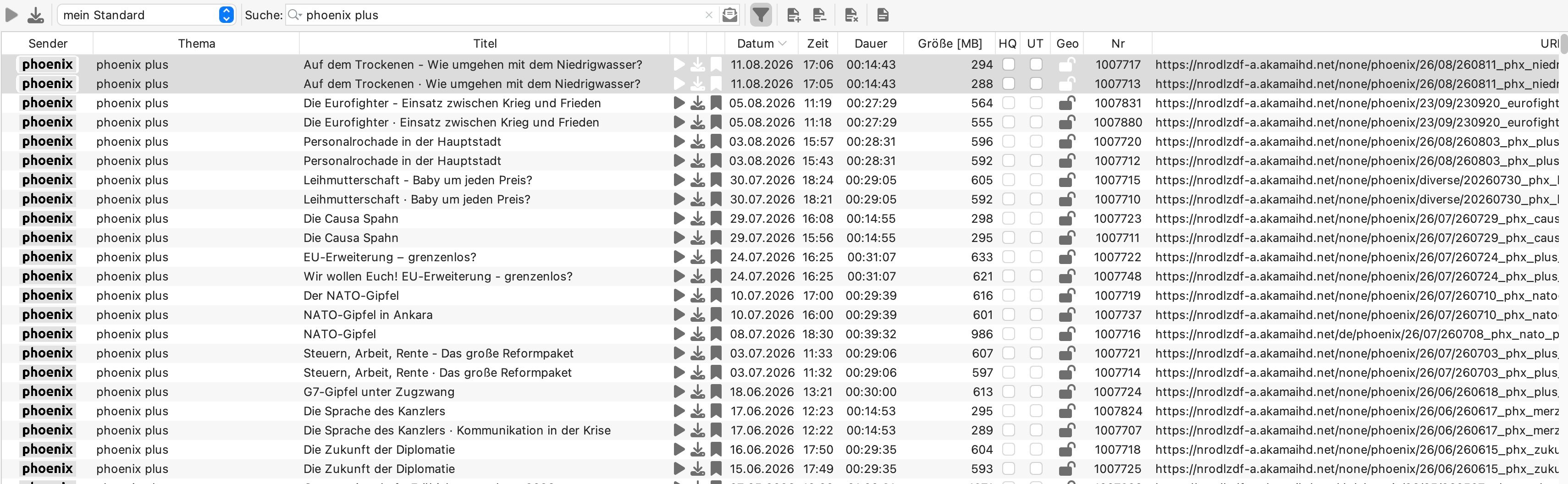Bookmark the 'Wir wollen Euch!' film row
This screenshot has height=484, width=1568.
click(x=716, y=276)
